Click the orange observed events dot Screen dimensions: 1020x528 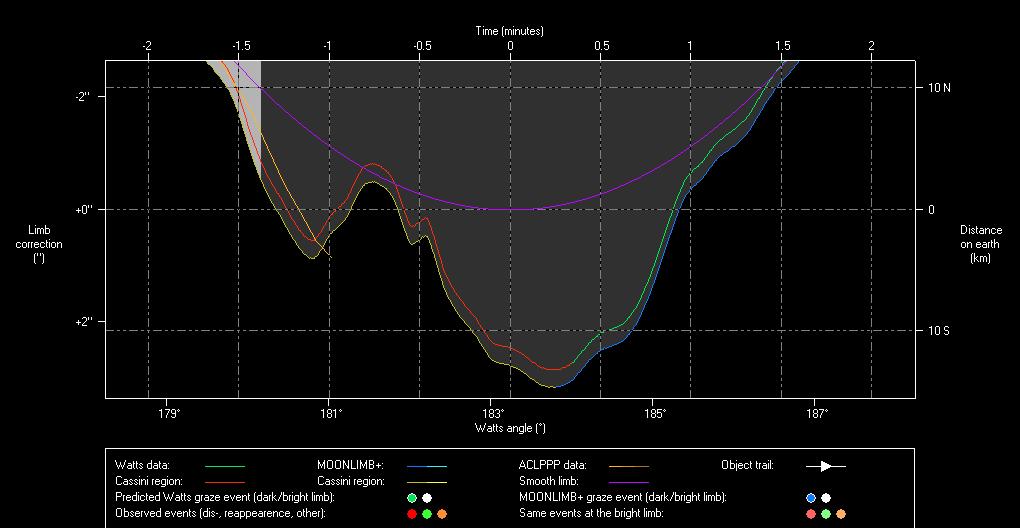click(x=441, y=514)
